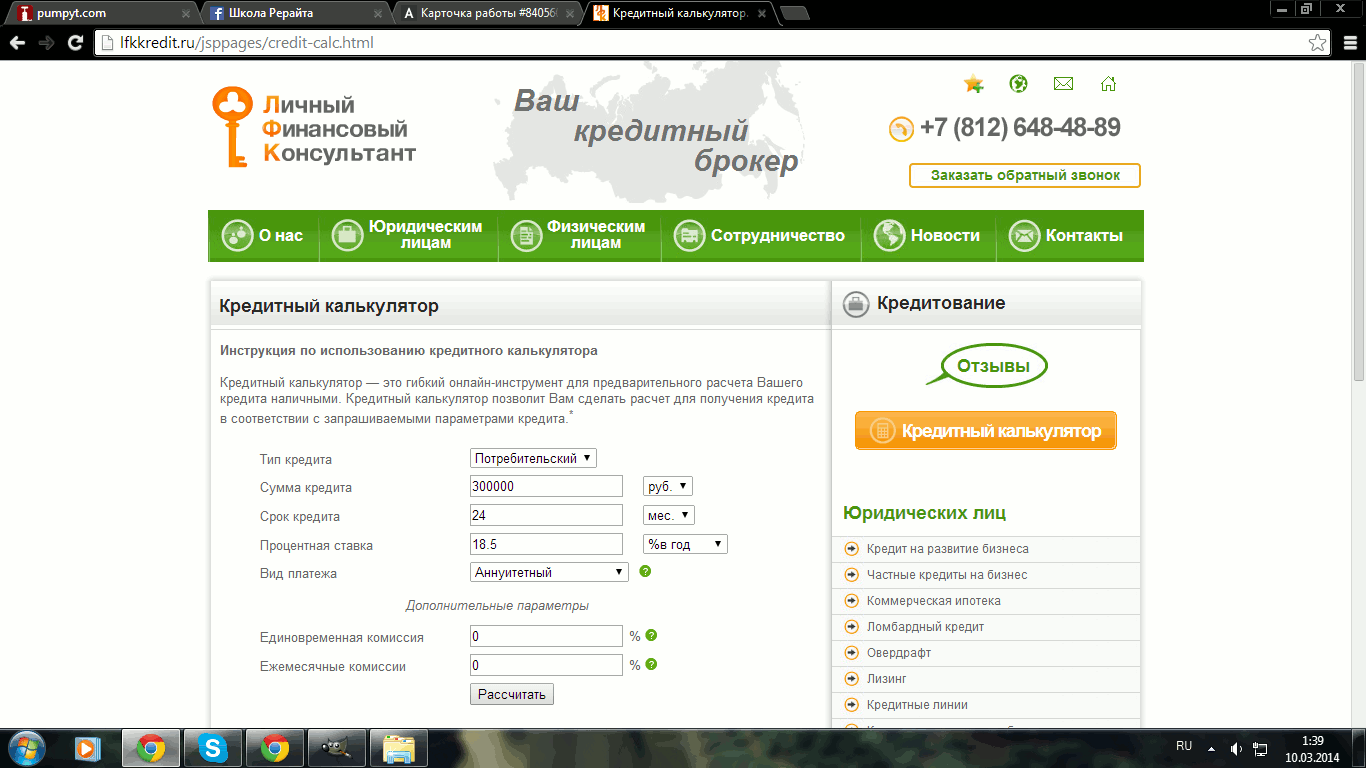This screenshot has height=768, width=1366.
Task: Click the browser forward arrow
Action: [46, 43]
